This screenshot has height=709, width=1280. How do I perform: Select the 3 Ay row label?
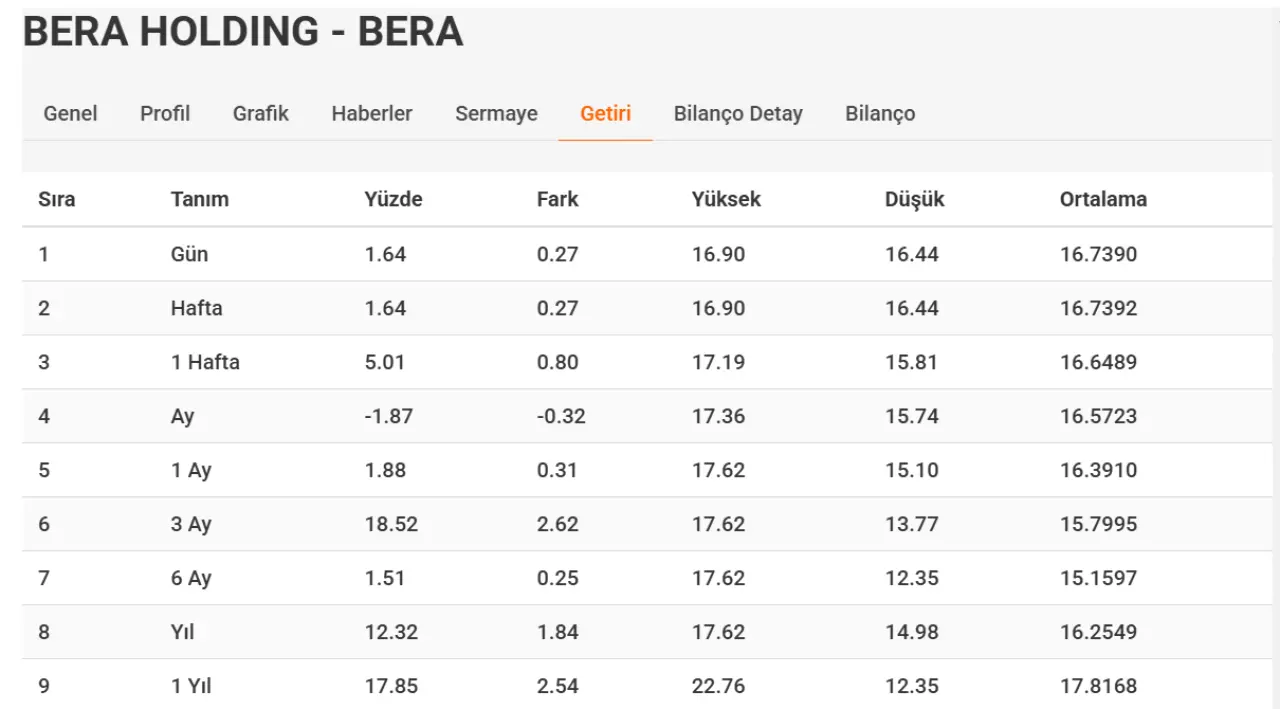point(191,524)
